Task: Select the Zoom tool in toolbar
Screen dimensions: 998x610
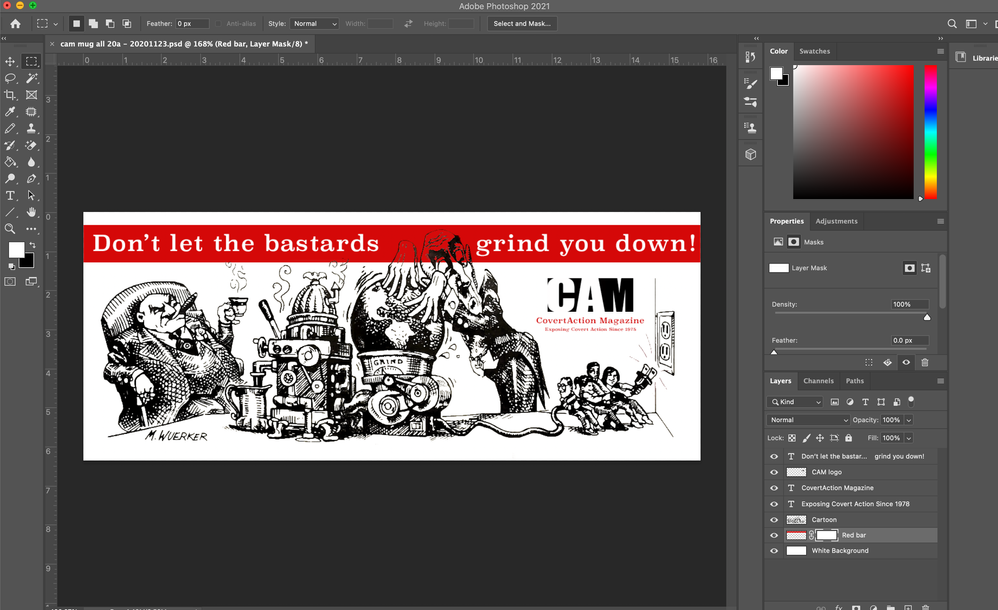Action: click(x=10, y=229)
